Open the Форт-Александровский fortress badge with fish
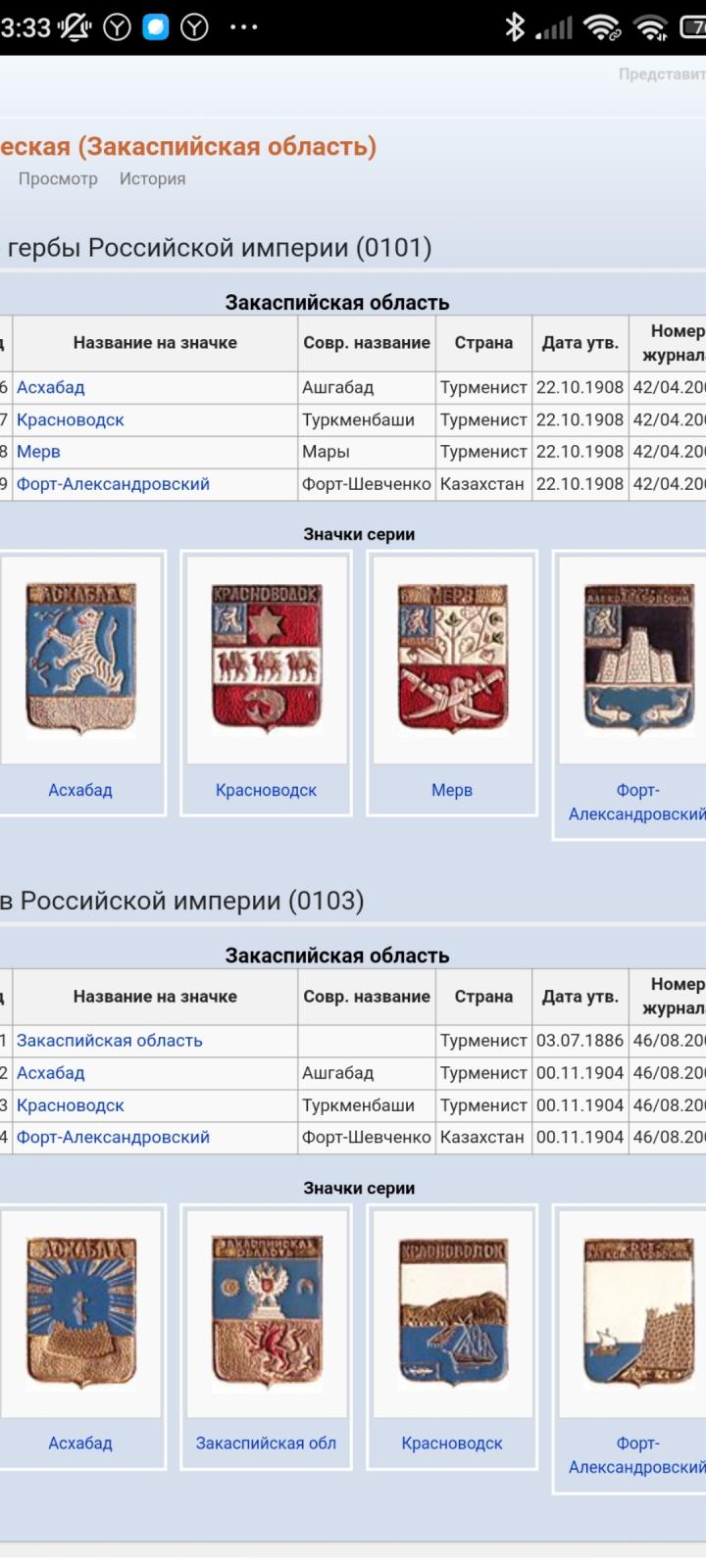Viewport: 706px width, 1568px height. [x=638, y=659]
